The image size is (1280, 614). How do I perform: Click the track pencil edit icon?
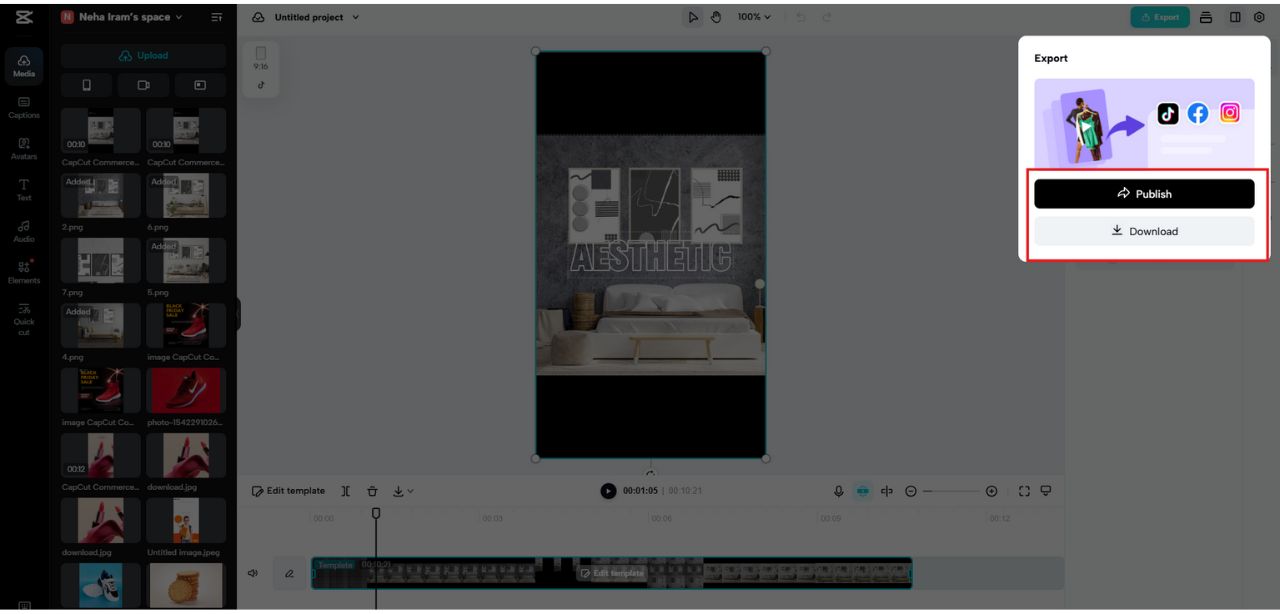point(289,573)
